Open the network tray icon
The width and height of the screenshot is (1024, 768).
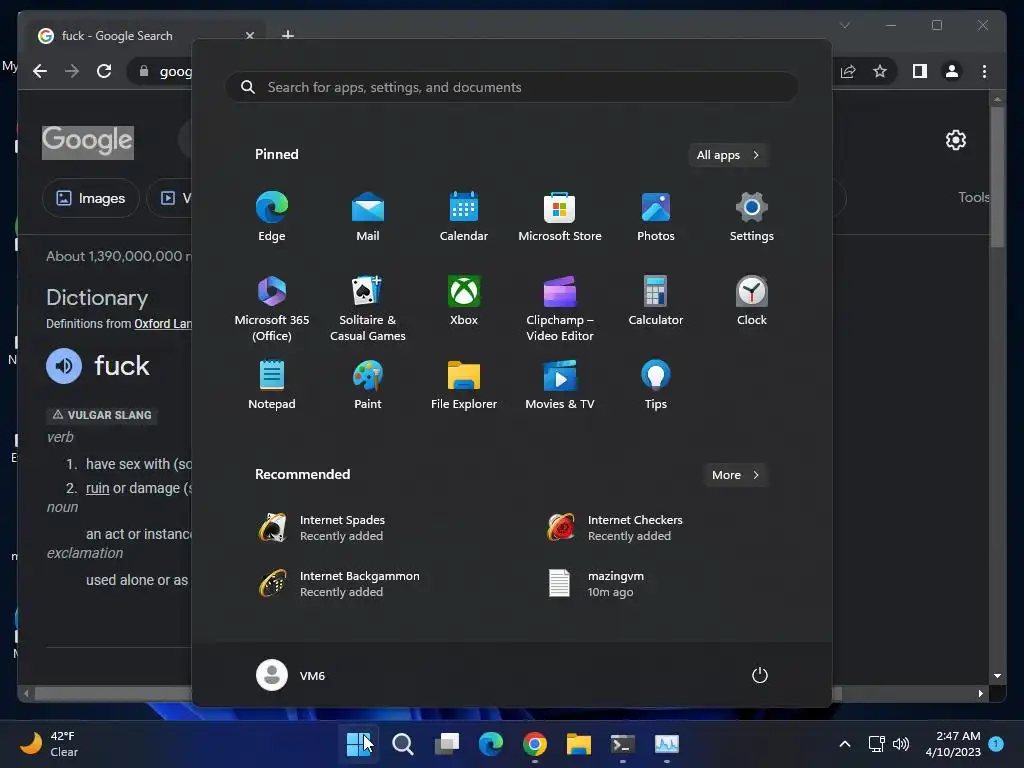pos(876,744)
